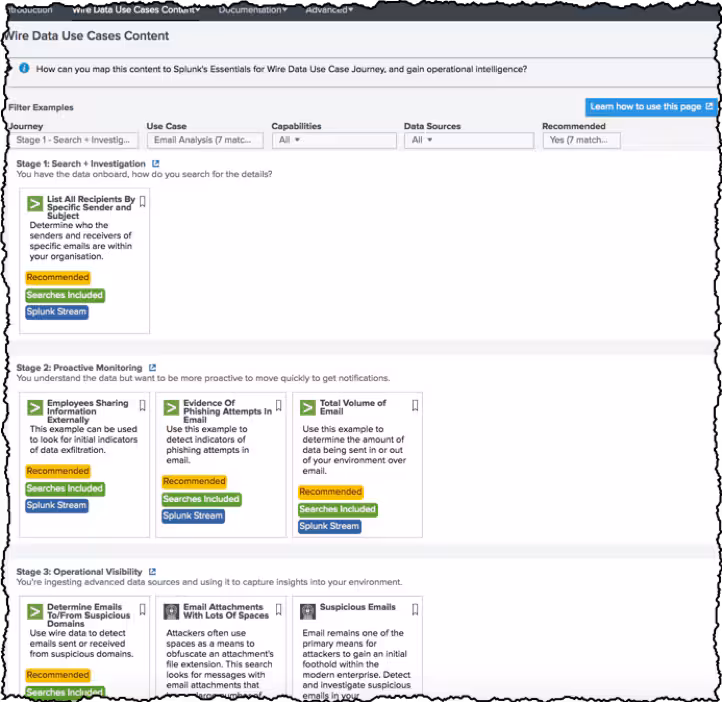The height and width of the screenshot is (702, 722).
Task: Open Stage 3 Operational Visibility external link icon
Action: click(x=152, y=572)
